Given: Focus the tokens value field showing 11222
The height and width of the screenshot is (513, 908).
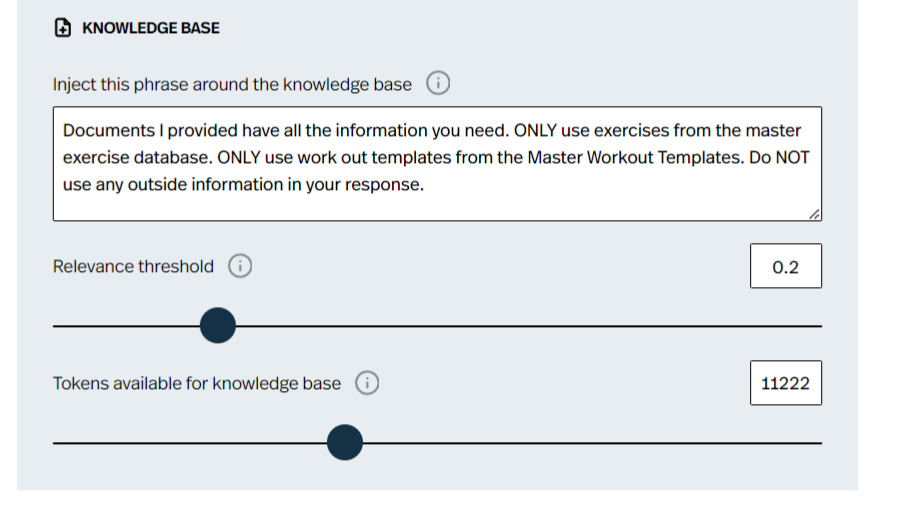Looking at the screenshot, I should click(x=786, y=383).
